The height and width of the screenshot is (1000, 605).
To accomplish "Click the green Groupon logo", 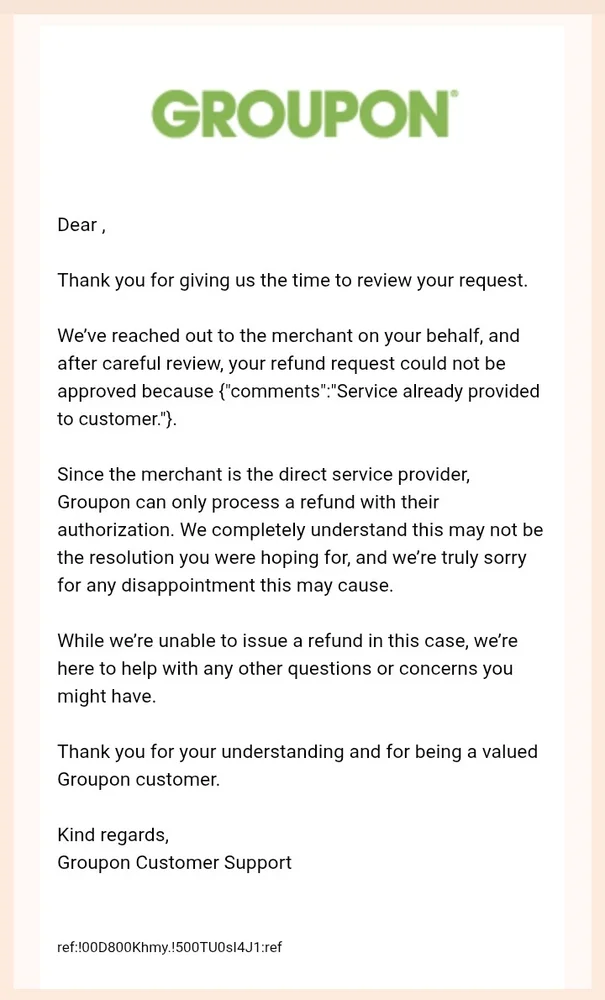I will tap(300, 114).
